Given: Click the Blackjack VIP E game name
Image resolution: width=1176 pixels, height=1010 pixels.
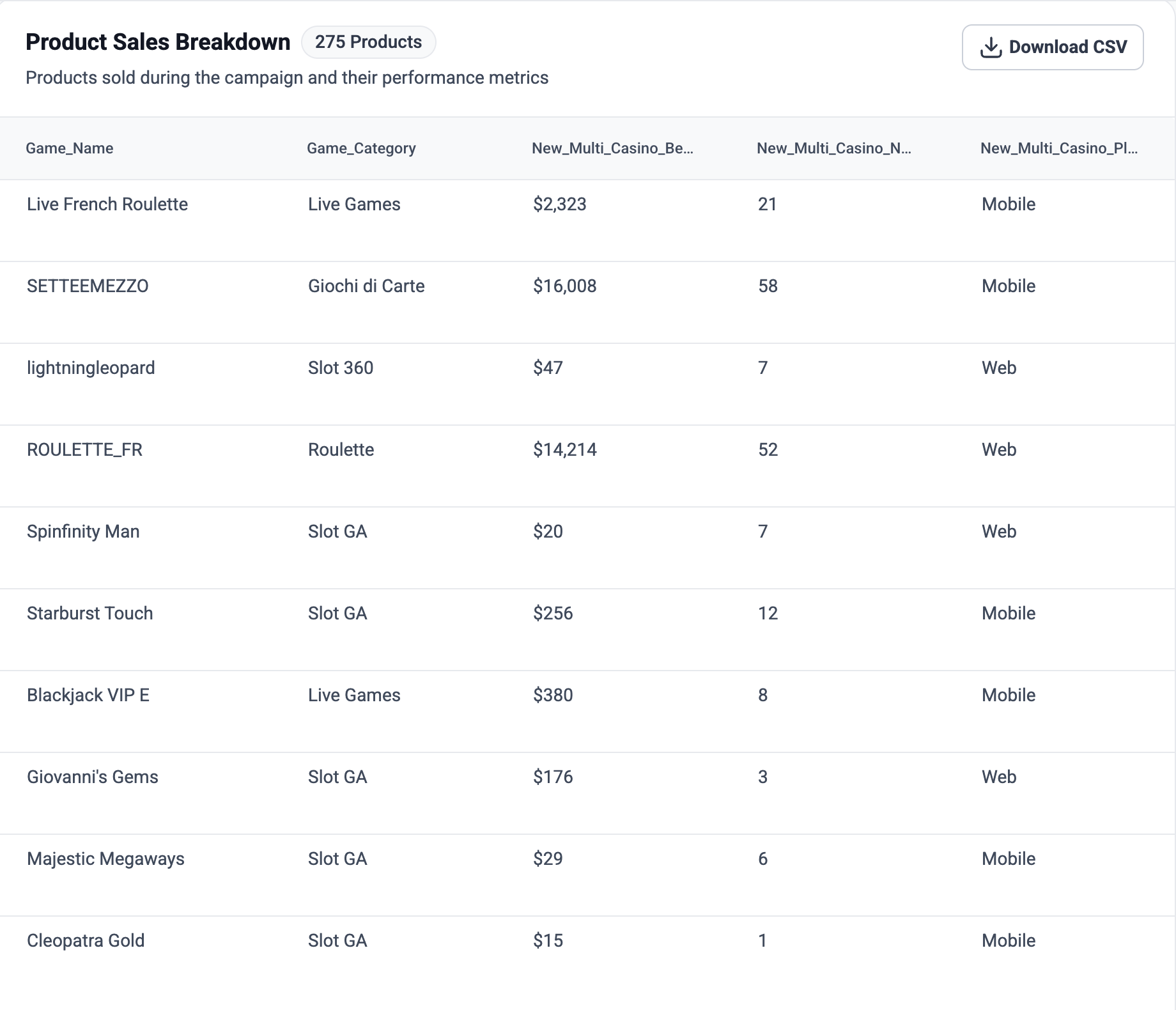Looking at the screenshot, I should pos(88,695).
